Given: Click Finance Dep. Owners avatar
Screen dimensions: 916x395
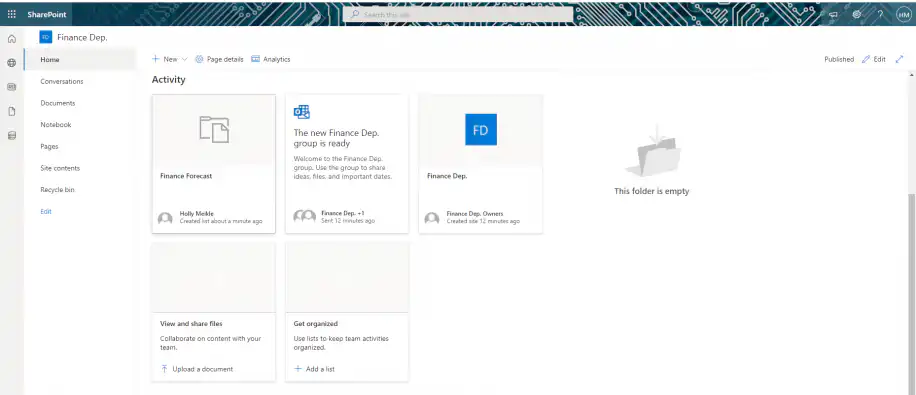Looking at the screenshot, I should point(432,218).
